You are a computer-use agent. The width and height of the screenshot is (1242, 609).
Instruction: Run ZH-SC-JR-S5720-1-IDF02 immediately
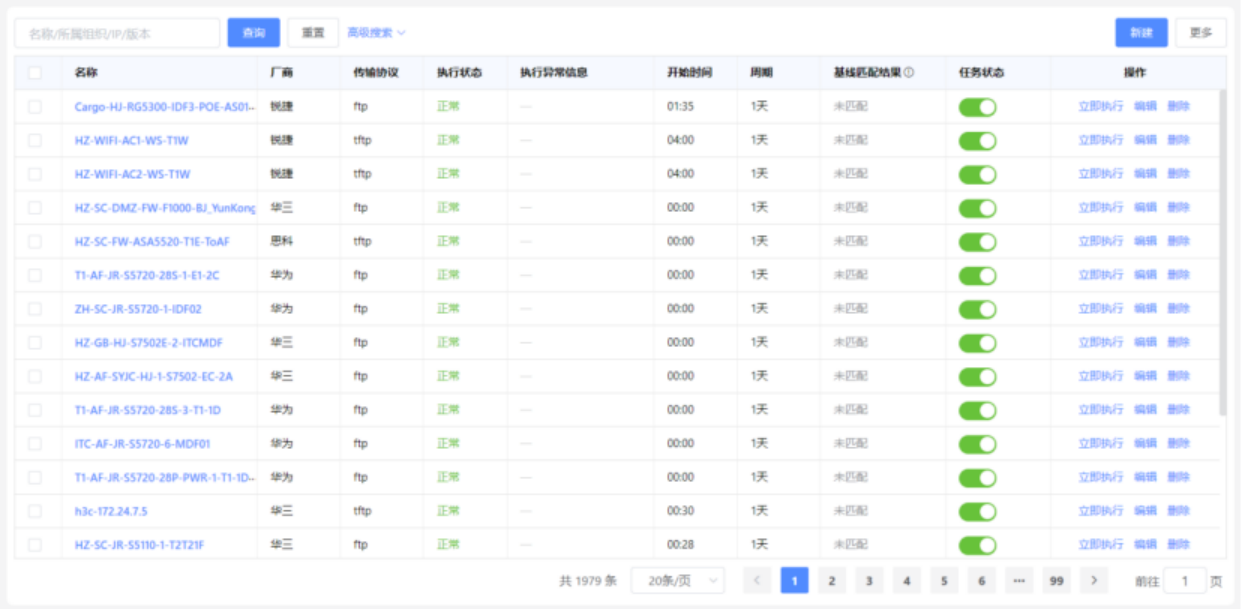[1100, 309]
